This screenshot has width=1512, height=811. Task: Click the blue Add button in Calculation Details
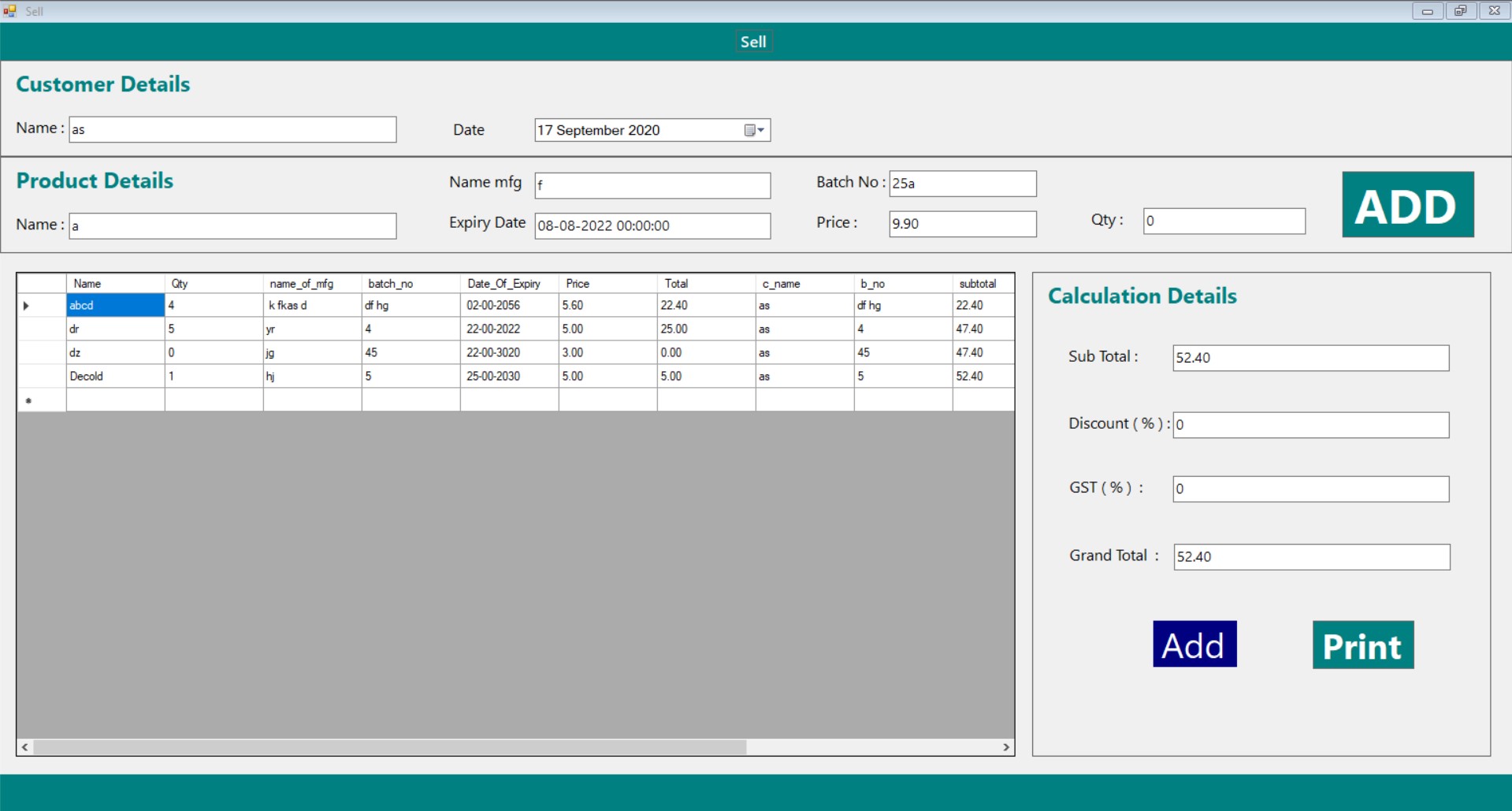coord(1194,644)
